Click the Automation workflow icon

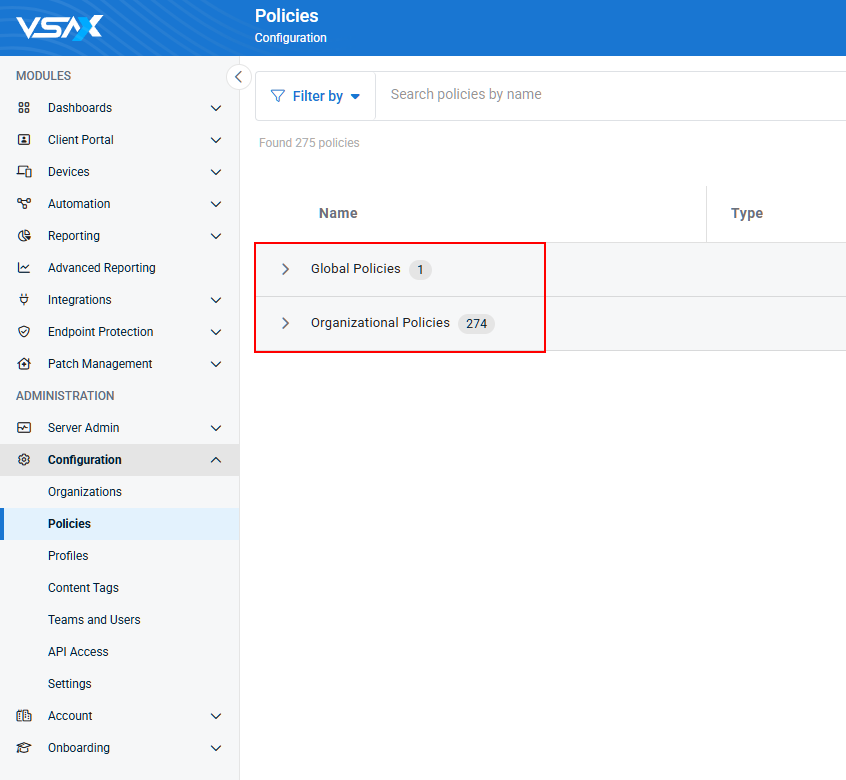[24, 203]
